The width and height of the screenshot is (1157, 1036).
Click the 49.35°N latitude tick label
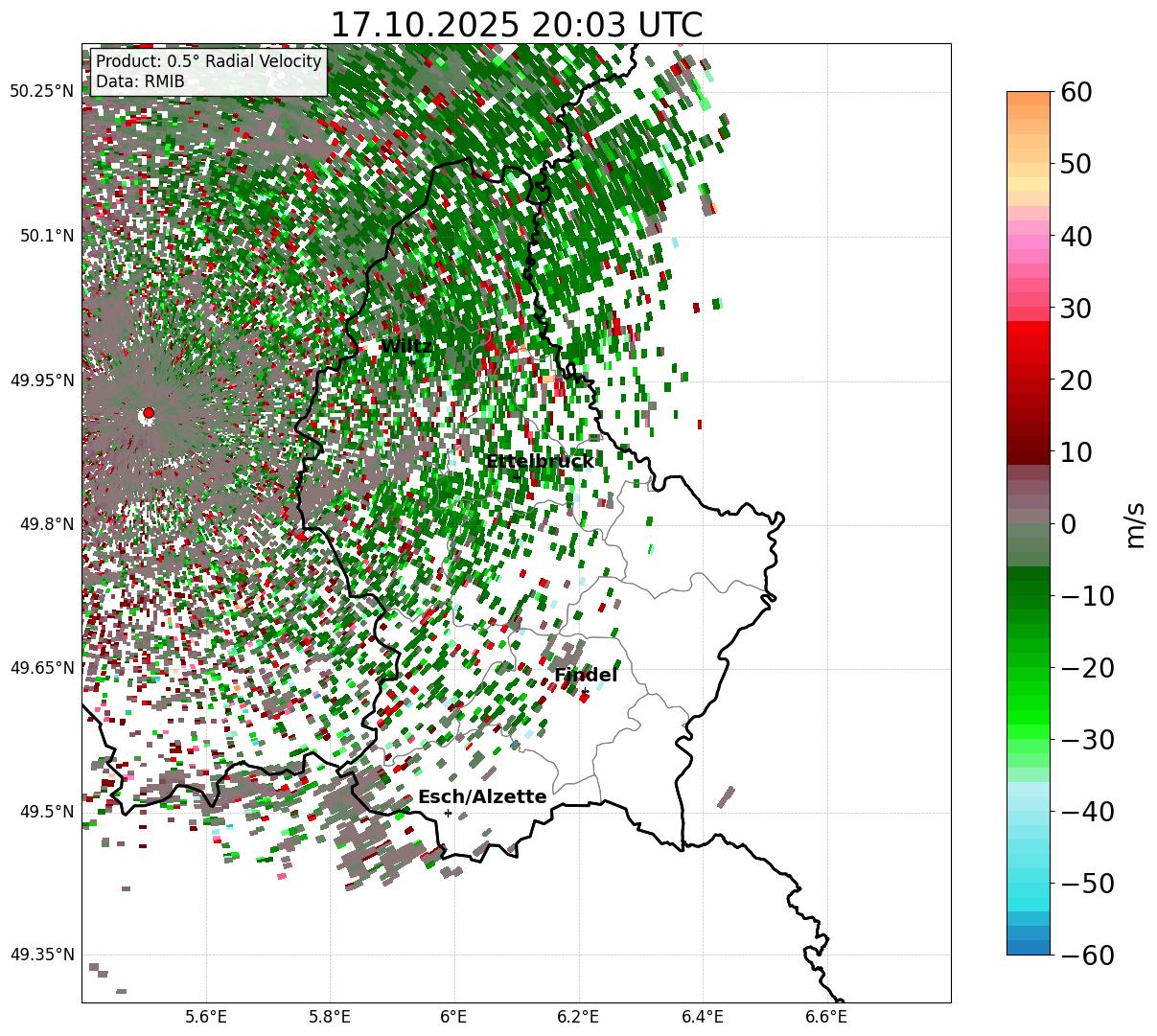(41, 955)
